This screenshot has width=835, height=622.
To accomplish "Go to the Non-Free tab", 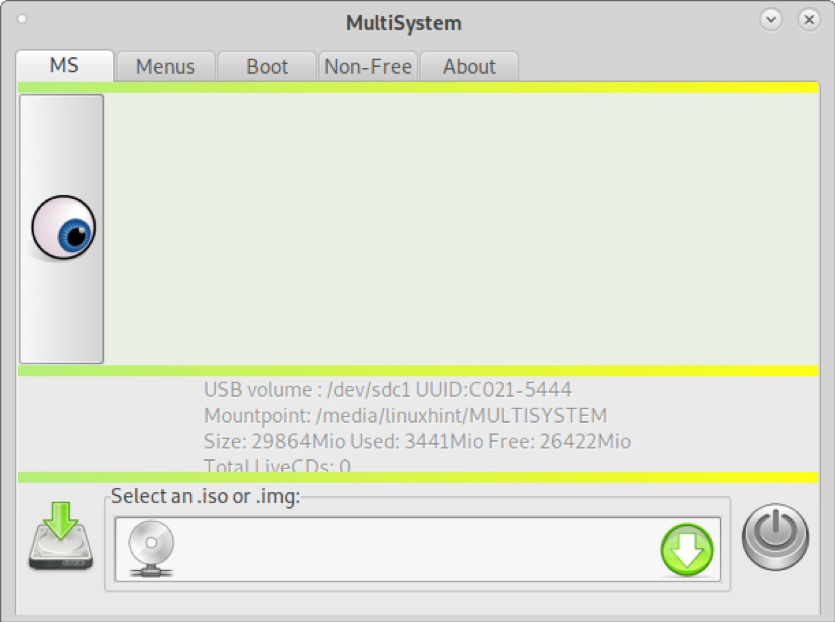I will tap(368, 67).
